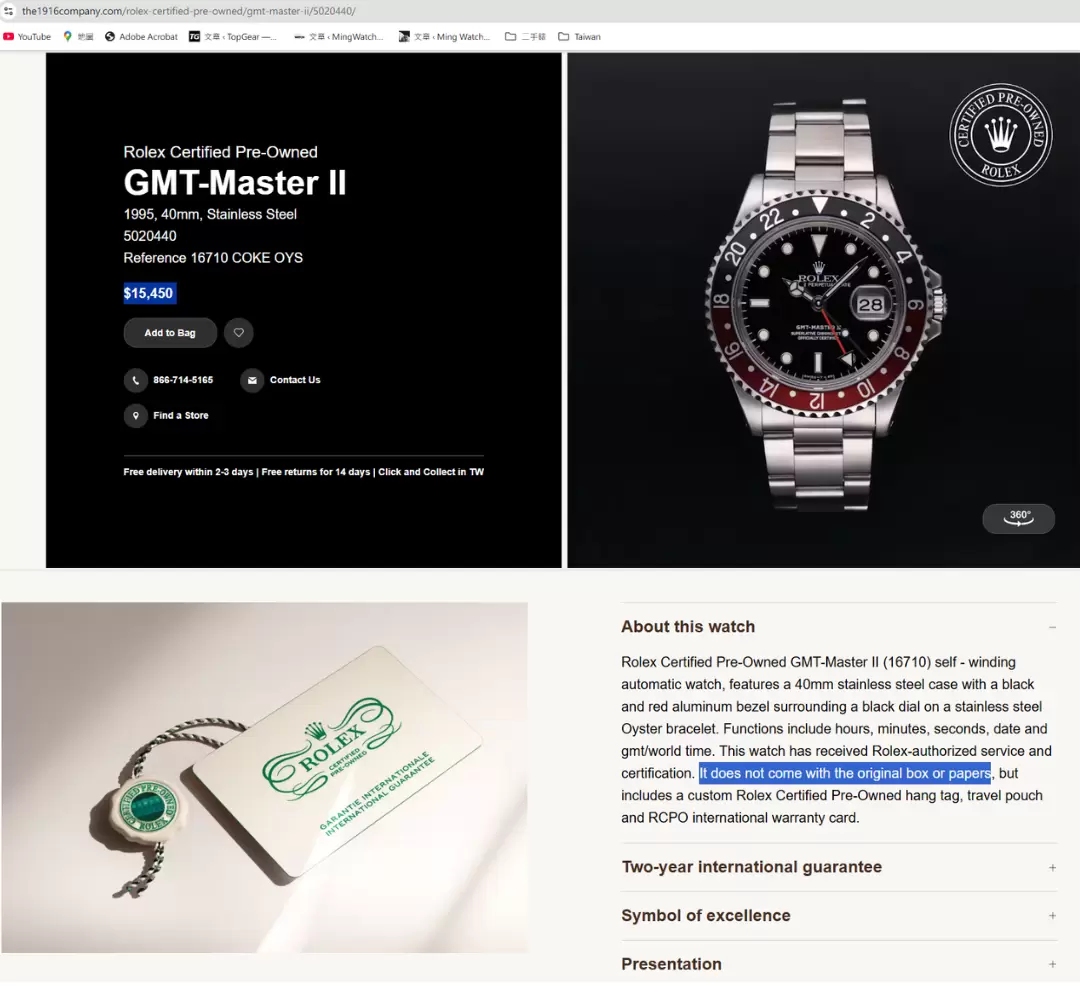The width and height of the screenshot is (1080, 986).
Task: Click the Find a Store link
Action: pos(180,416)
